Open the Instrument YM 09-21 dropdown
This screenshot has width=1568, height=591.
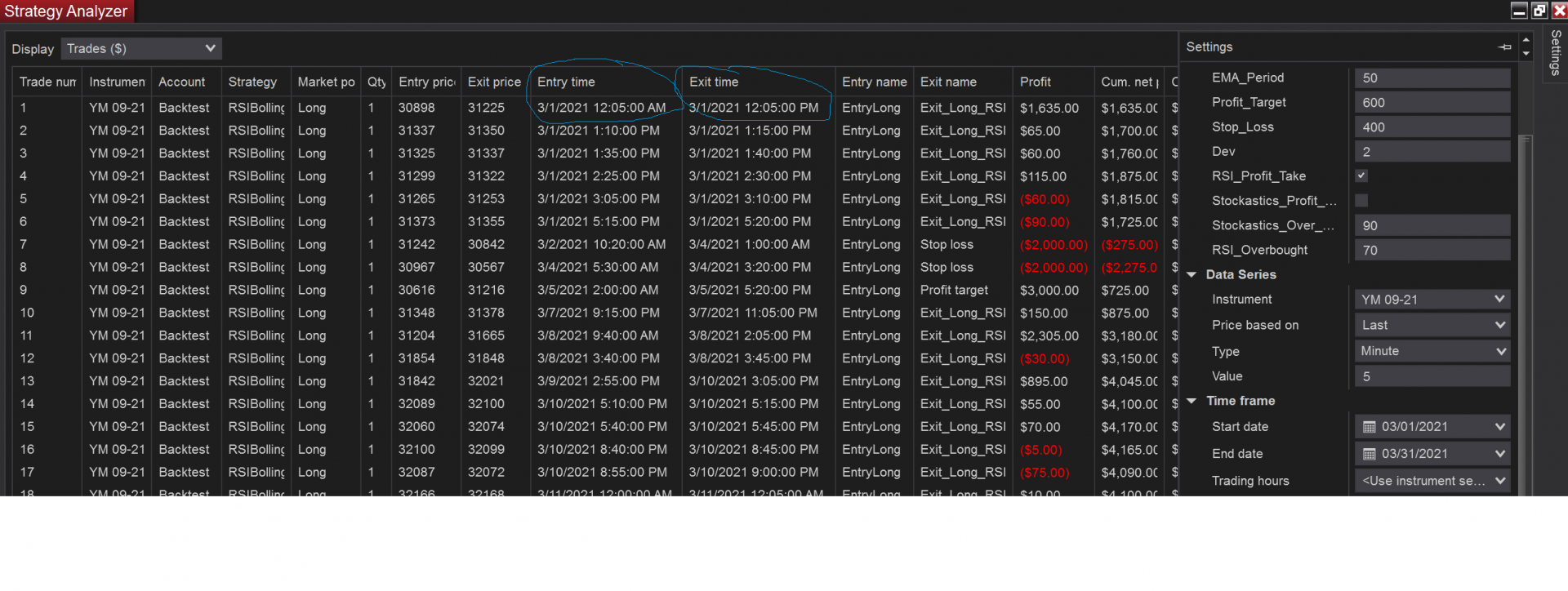point(1432,300)
